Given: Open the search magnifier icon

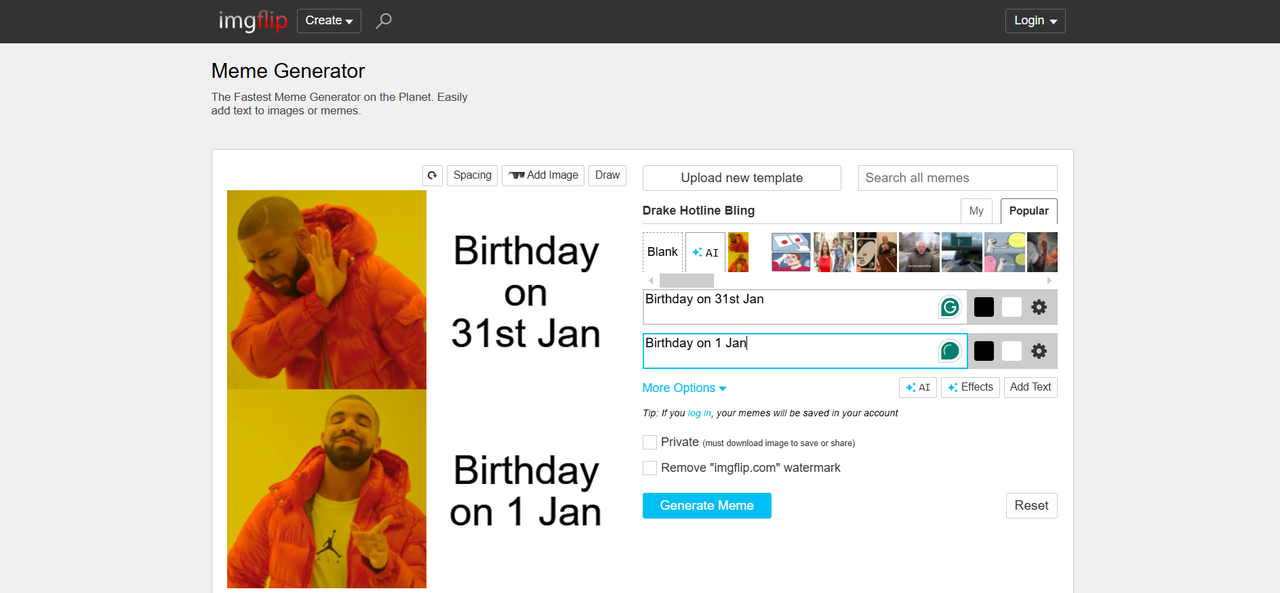Looking at the screenshot, I should point(383,21).
